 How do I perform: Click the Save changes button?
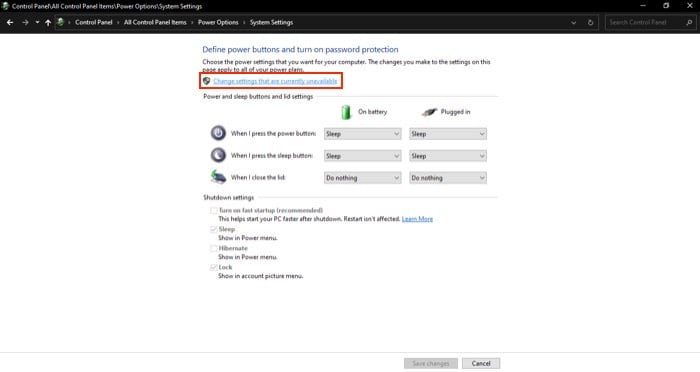[431, 364]
